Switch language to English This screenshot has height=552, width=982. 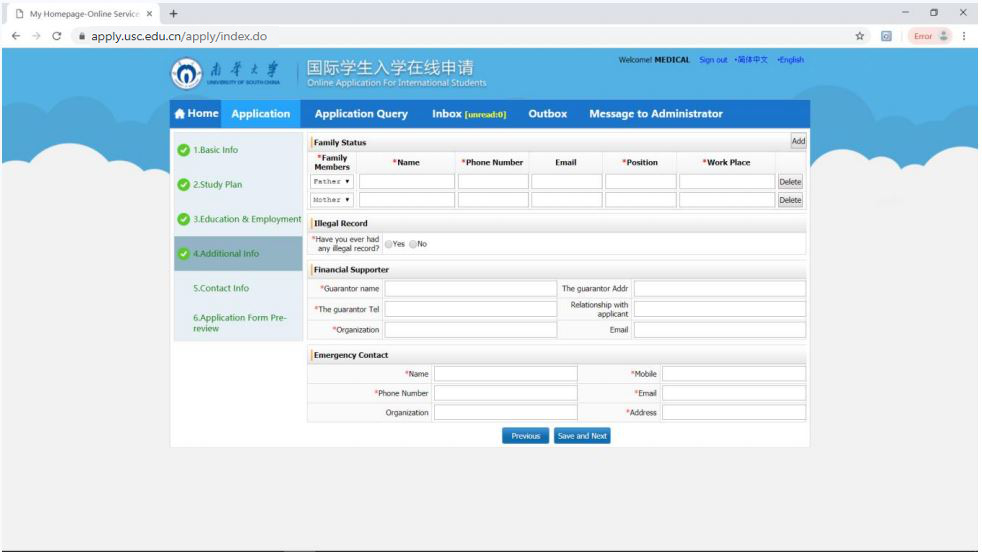(x=792, y=60)
